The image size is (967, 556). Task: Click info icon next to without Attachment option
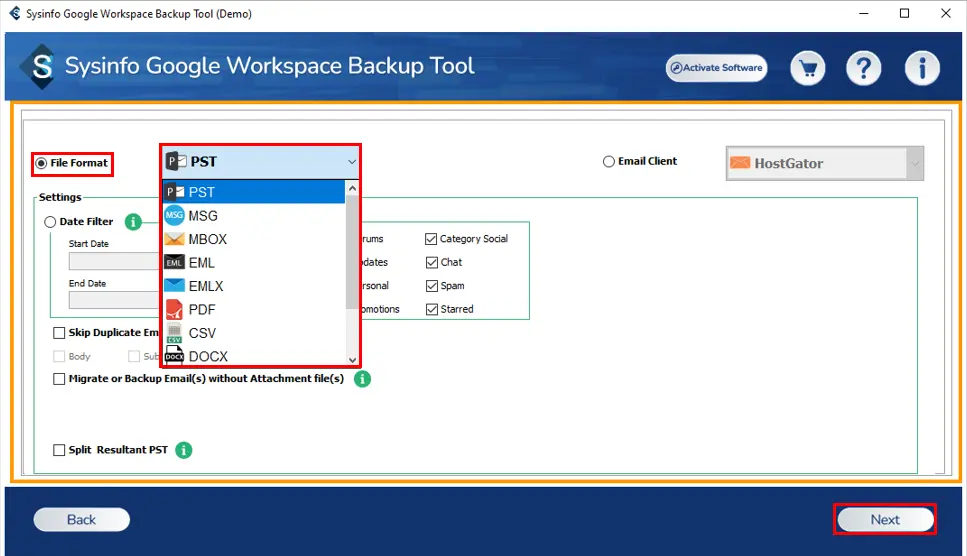coord(362,379)
